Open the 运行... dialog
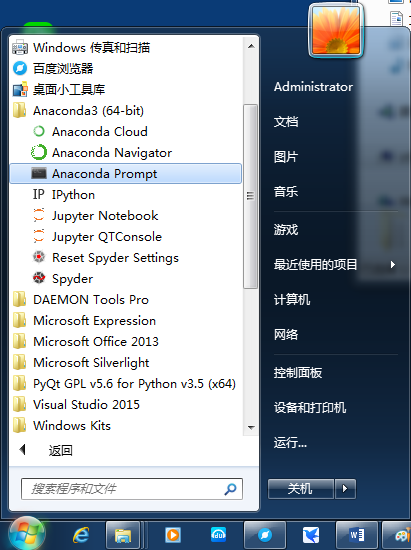The width and height of the screenshot is (411, 550). point(290,443)
